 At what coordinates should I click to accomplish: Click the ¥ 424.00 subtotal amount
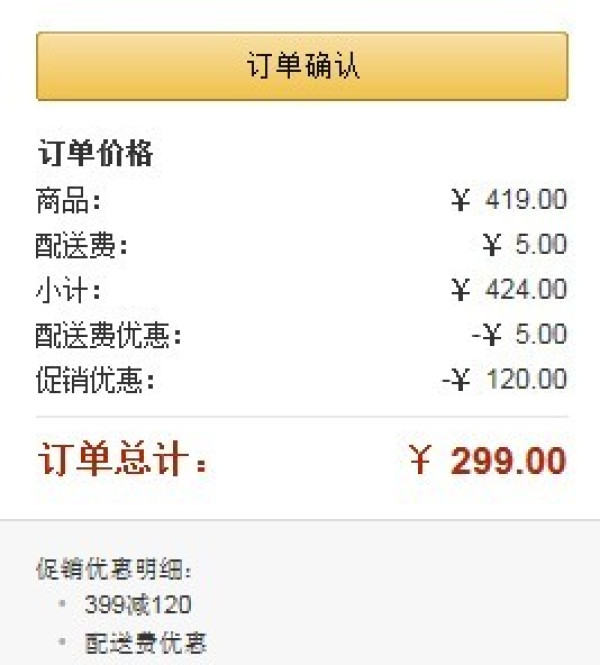coord(509,289)
